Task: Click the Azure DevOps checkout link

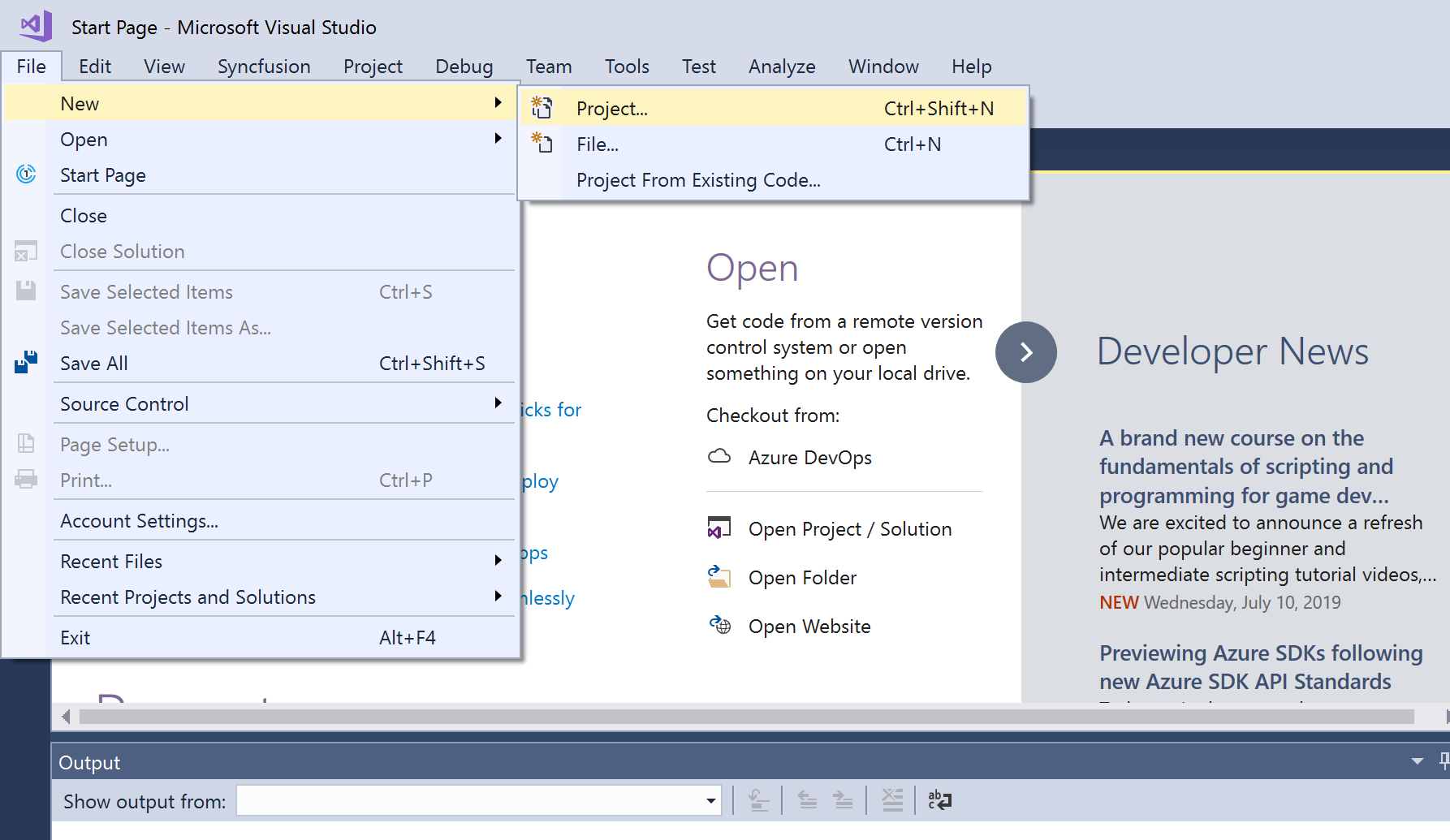Action: [x=809, y=457]
